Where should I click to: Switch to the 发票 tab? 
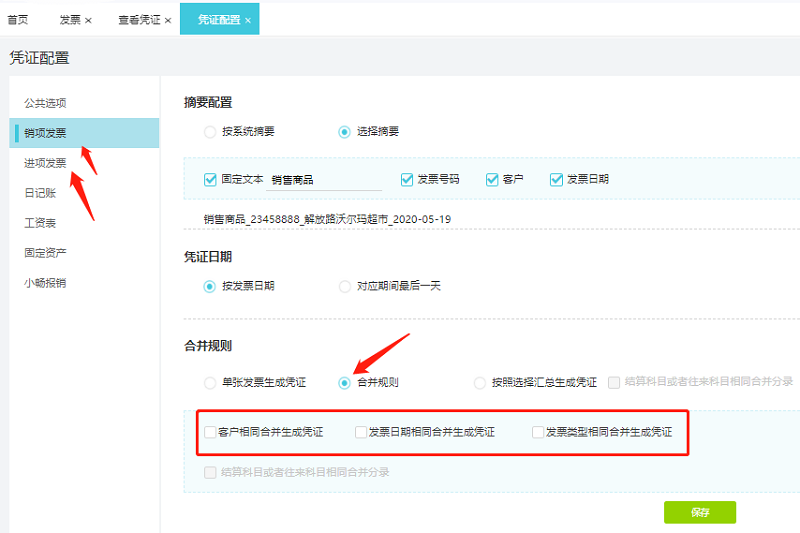click(x=70, y=20)
